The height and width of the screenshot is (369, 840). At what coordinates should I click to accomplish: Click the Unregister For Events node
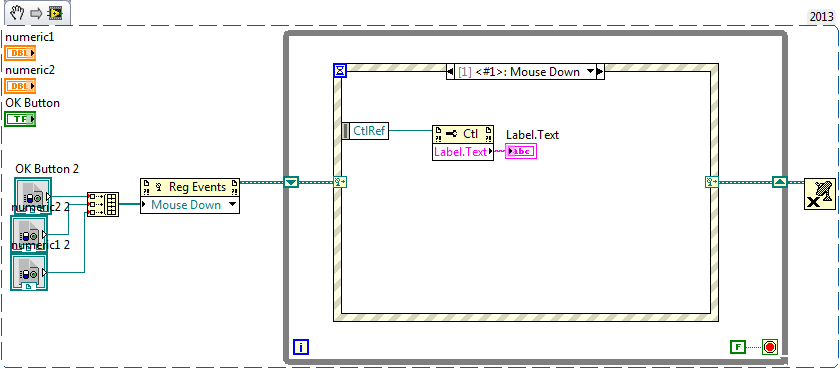(x=819, y=194)
